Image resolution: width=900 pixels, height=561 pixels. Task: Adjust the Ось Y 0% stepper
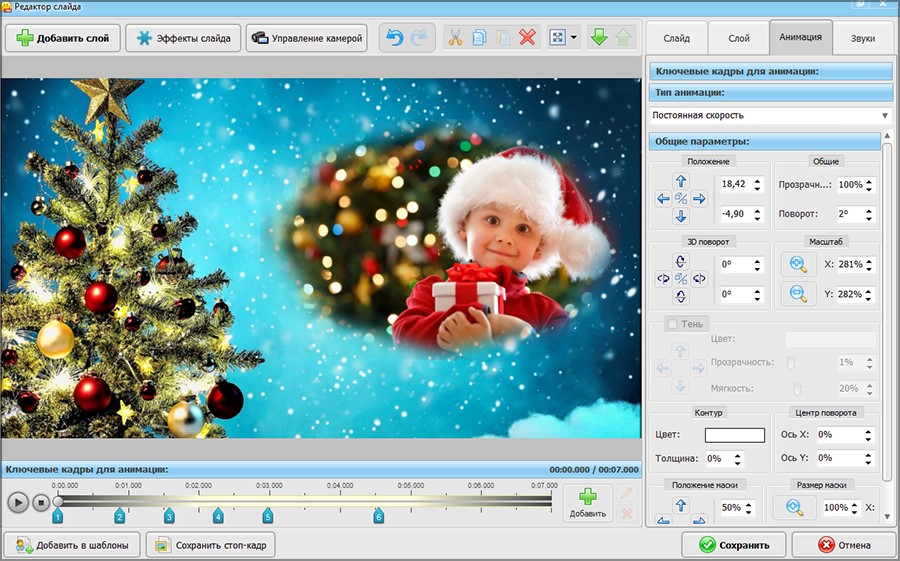coord(869,458)
